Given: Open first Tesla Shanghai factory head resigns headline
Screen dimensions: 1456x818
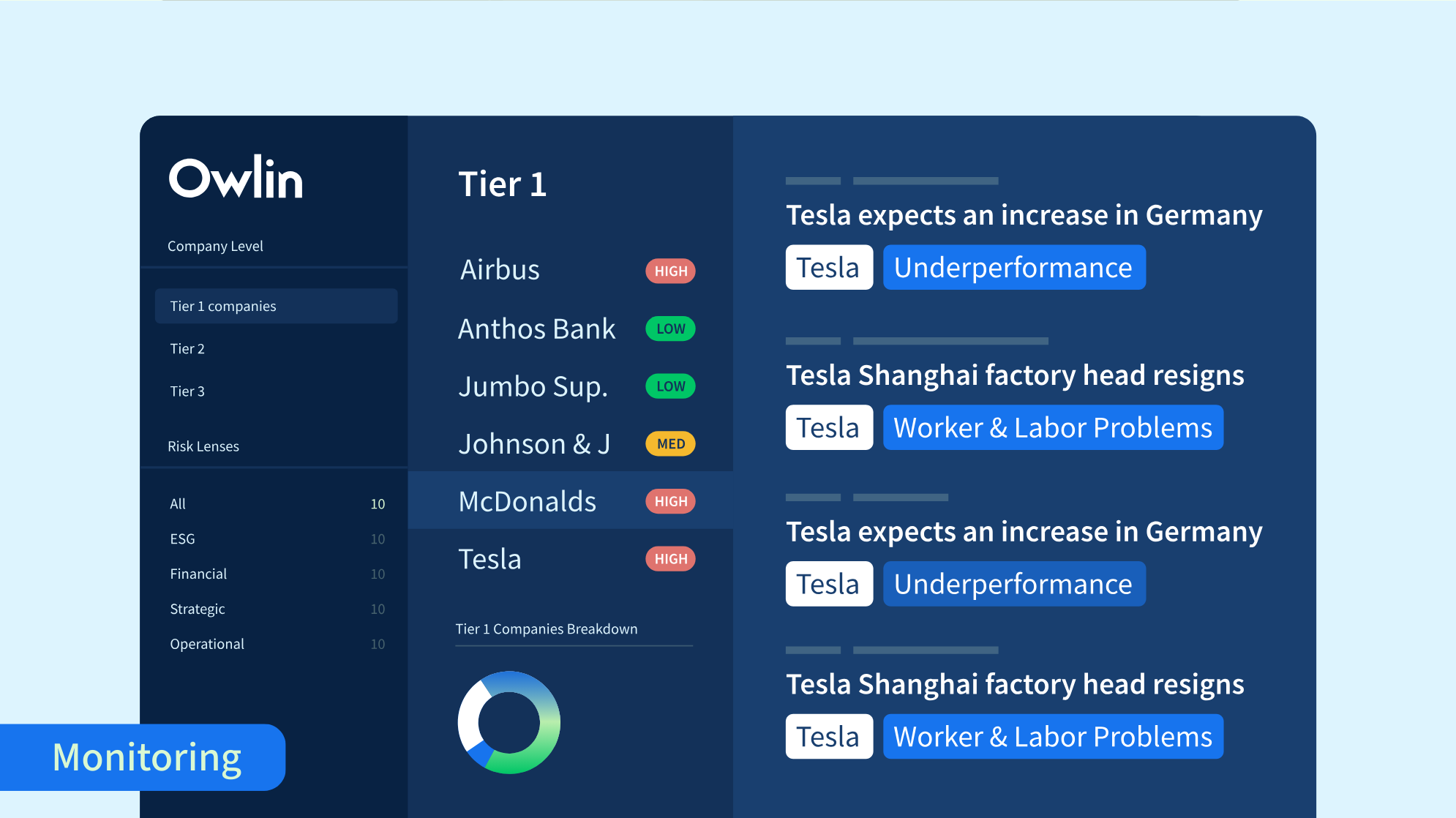Looking at the screenshot, I should tap(1015, 375).
